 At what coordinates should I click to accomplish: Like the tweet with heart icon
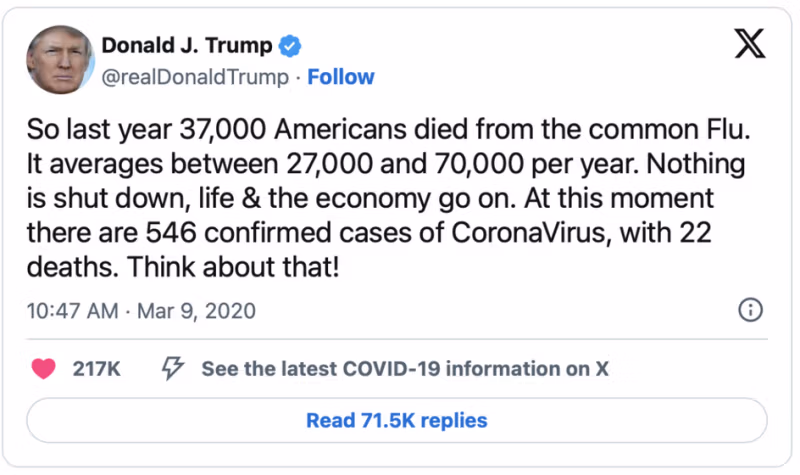point(44,369)
